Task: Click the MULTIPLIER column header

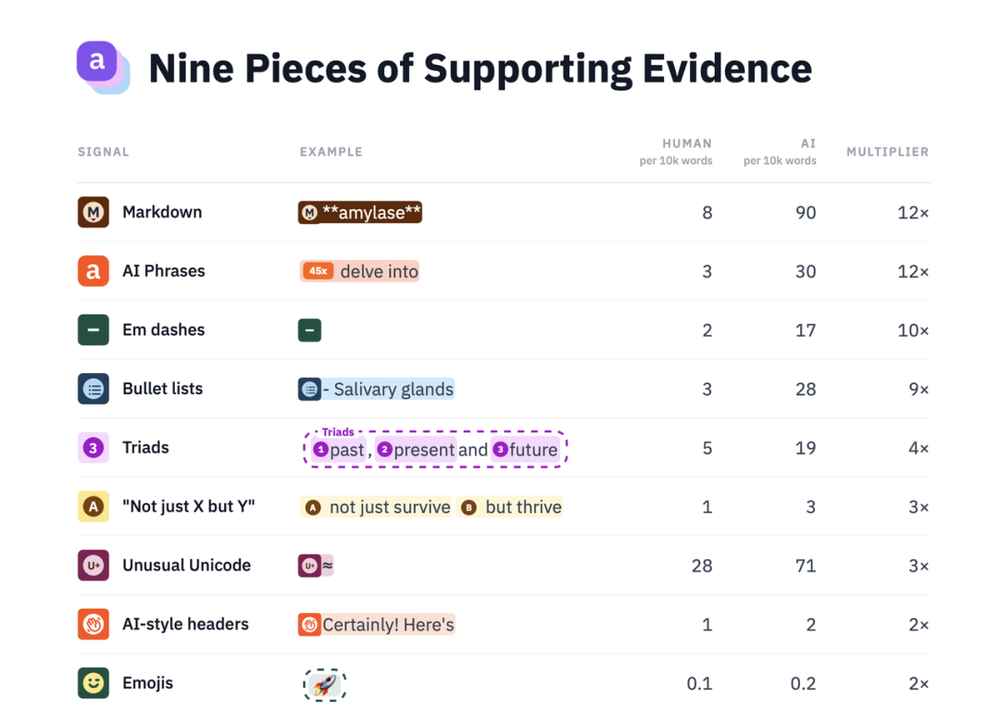Action: (x=887, y=152)
